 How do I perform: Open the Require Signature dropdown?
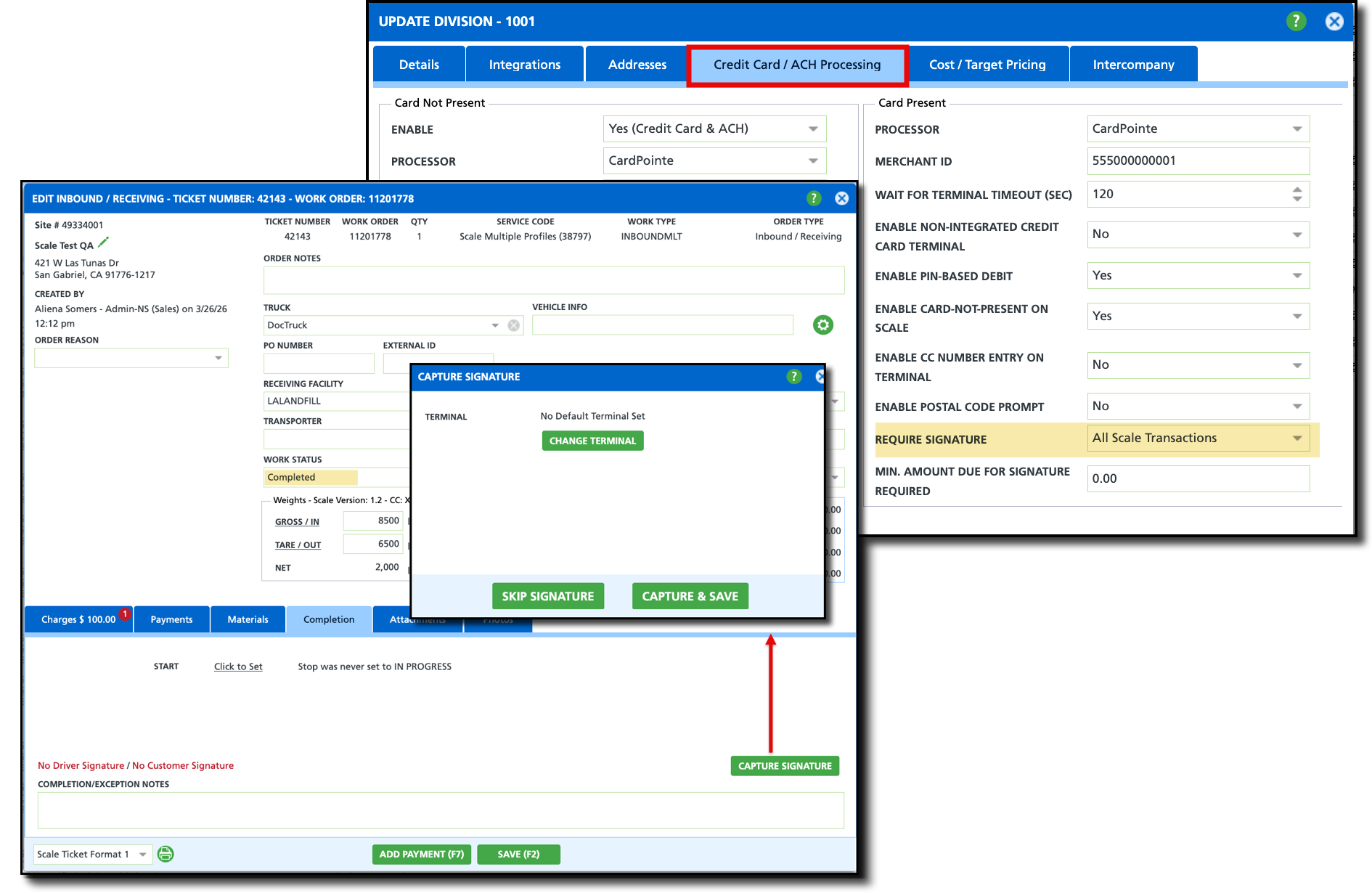(x=1297, y=439)
